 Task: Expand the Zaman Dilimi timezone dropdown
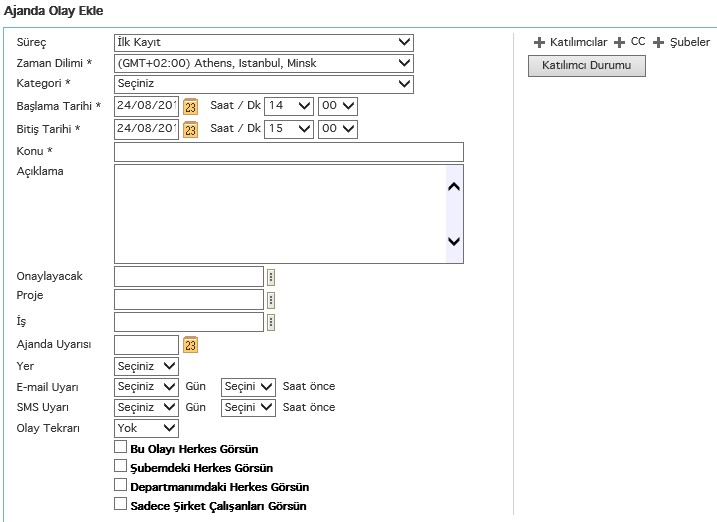264,63
